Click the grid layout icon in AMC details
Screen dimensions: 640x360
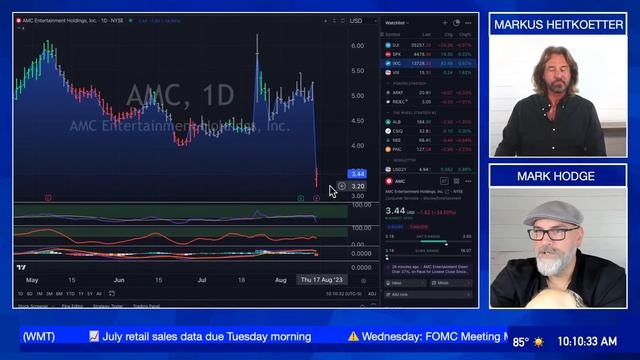[456, 181]
